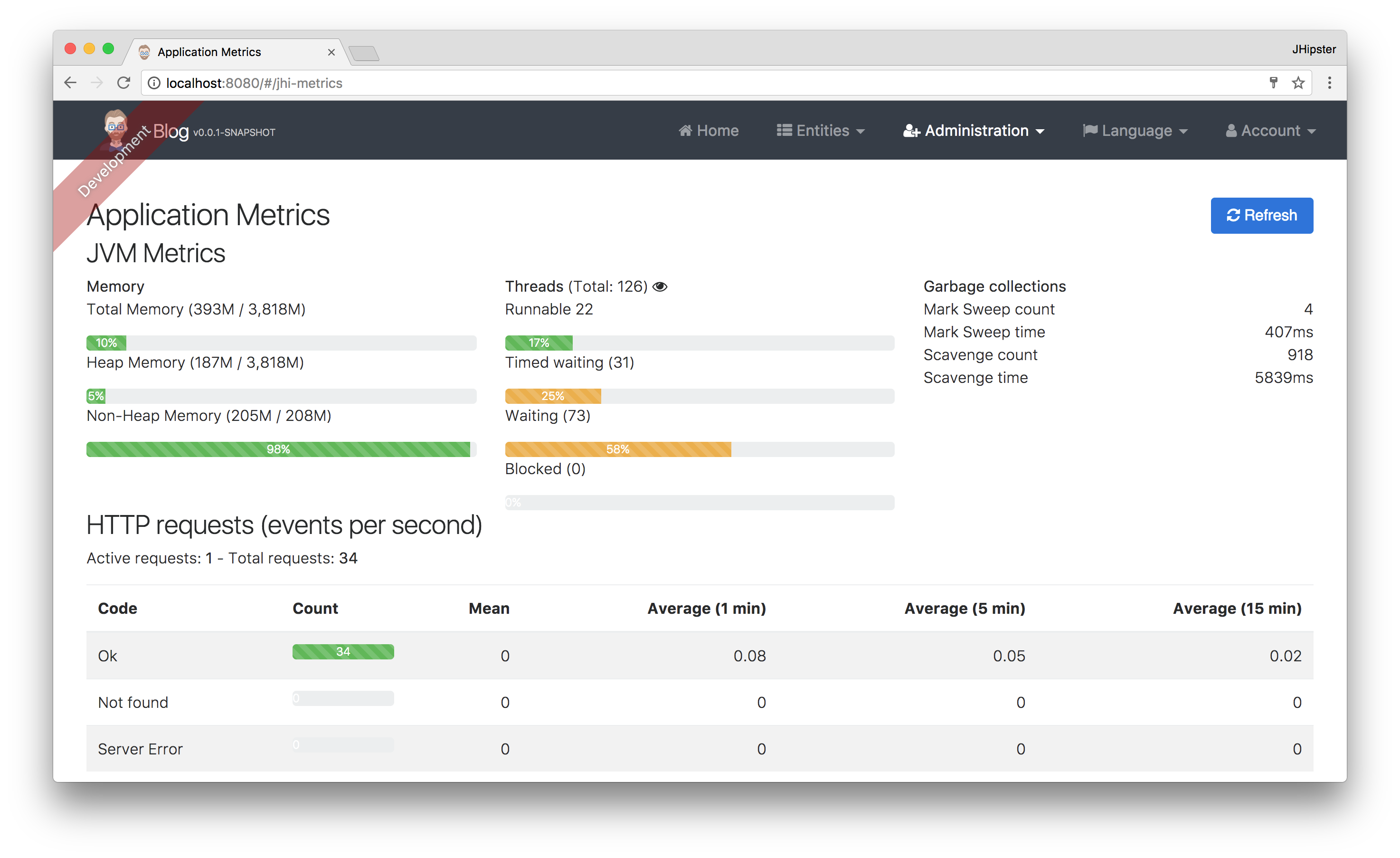The width and height of the screenshot is (1400, 858).
Task: Click the site info icon before URL
Action: (x=154, y=83)
